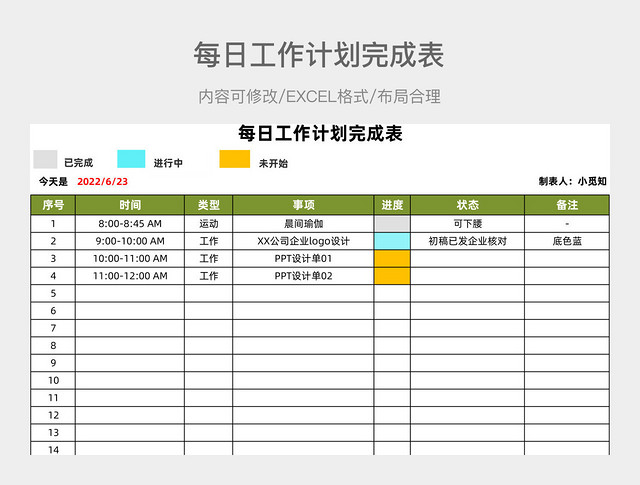Select serial number 2 cell
The width and height of the screenshot is (640, 485).
(x=53, y=241)
